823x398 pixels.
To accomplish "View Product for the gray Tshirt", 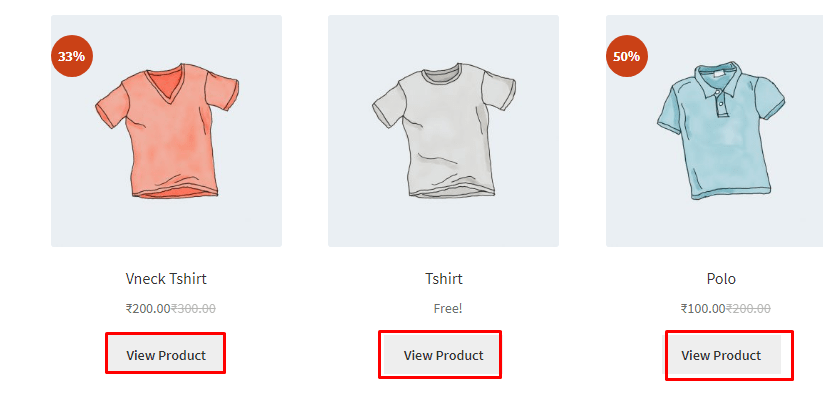I will click(x=443, y=355).
